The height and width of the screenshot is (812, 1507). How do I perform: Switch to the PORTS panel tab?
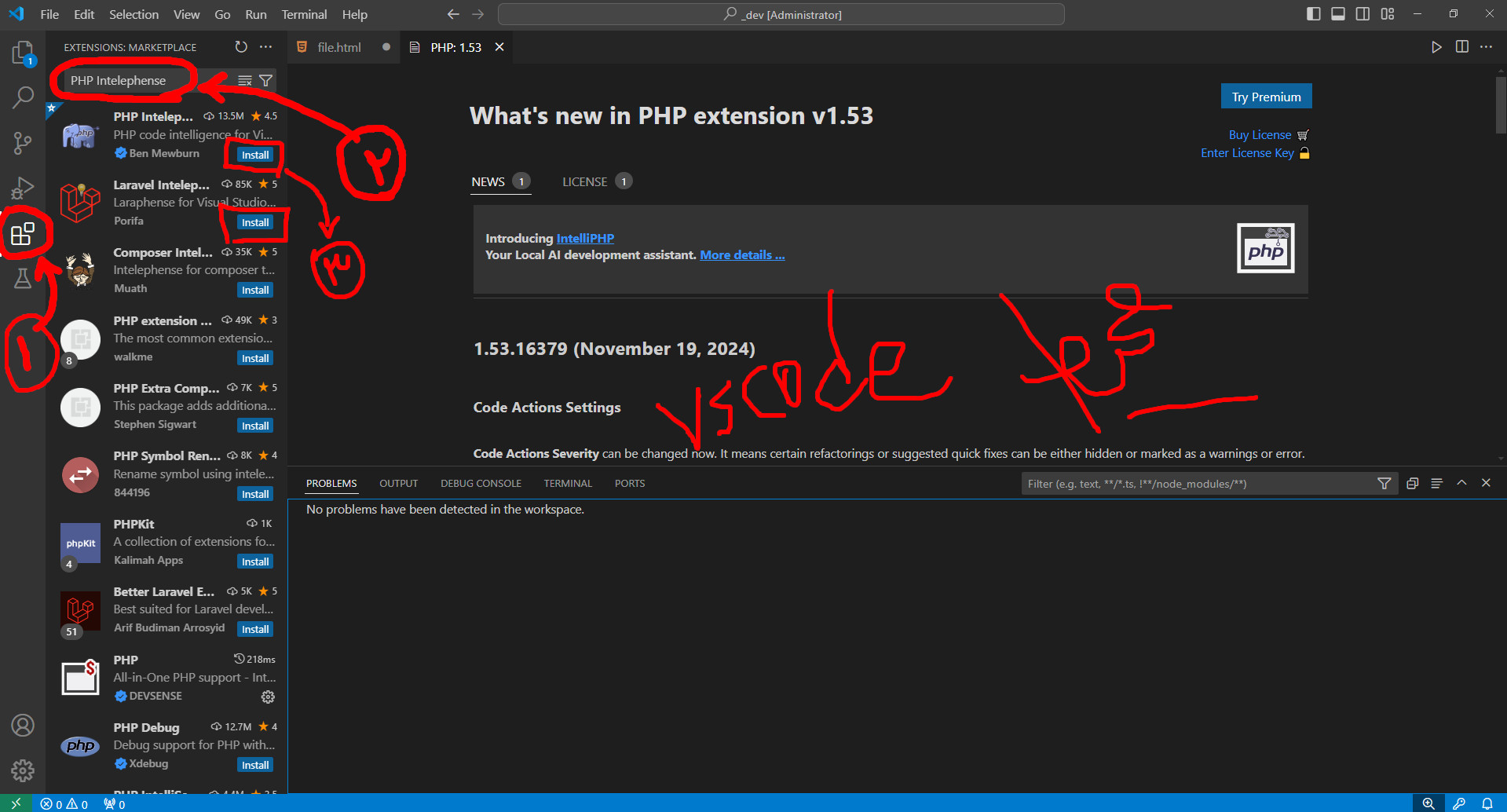coord(630,484)
